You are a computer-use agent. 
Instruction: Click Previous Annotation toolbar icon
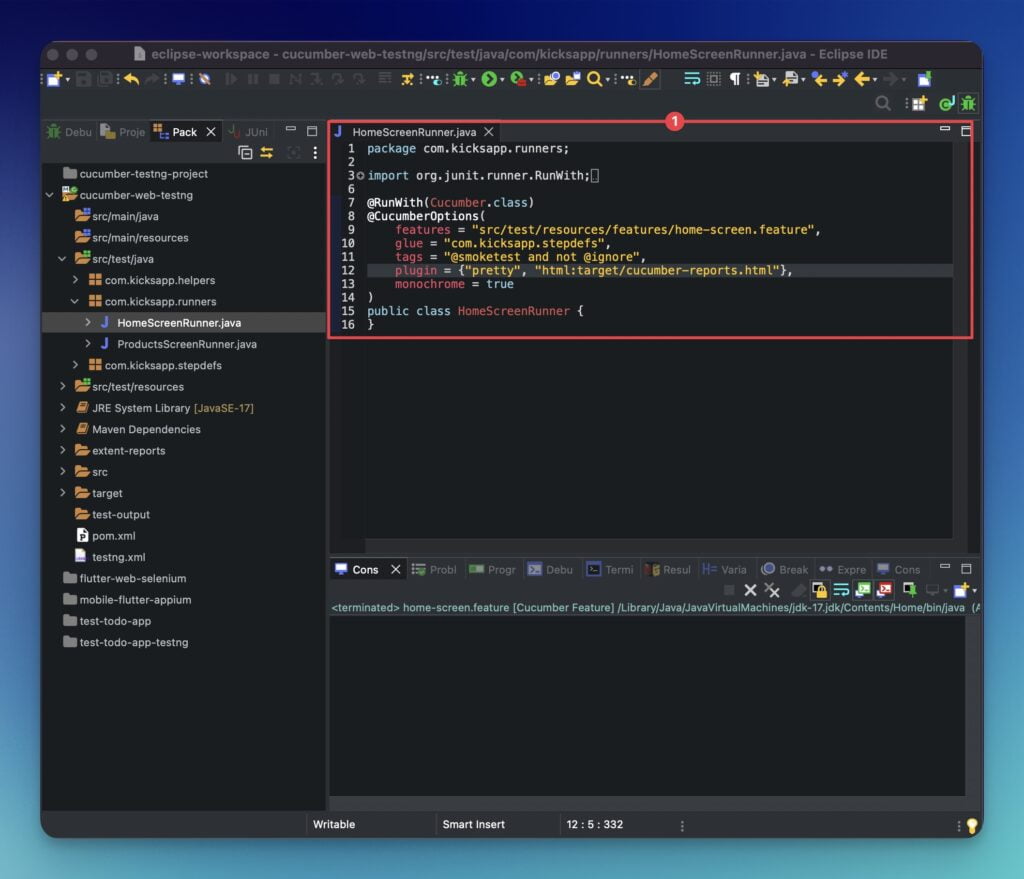[791, 79]
